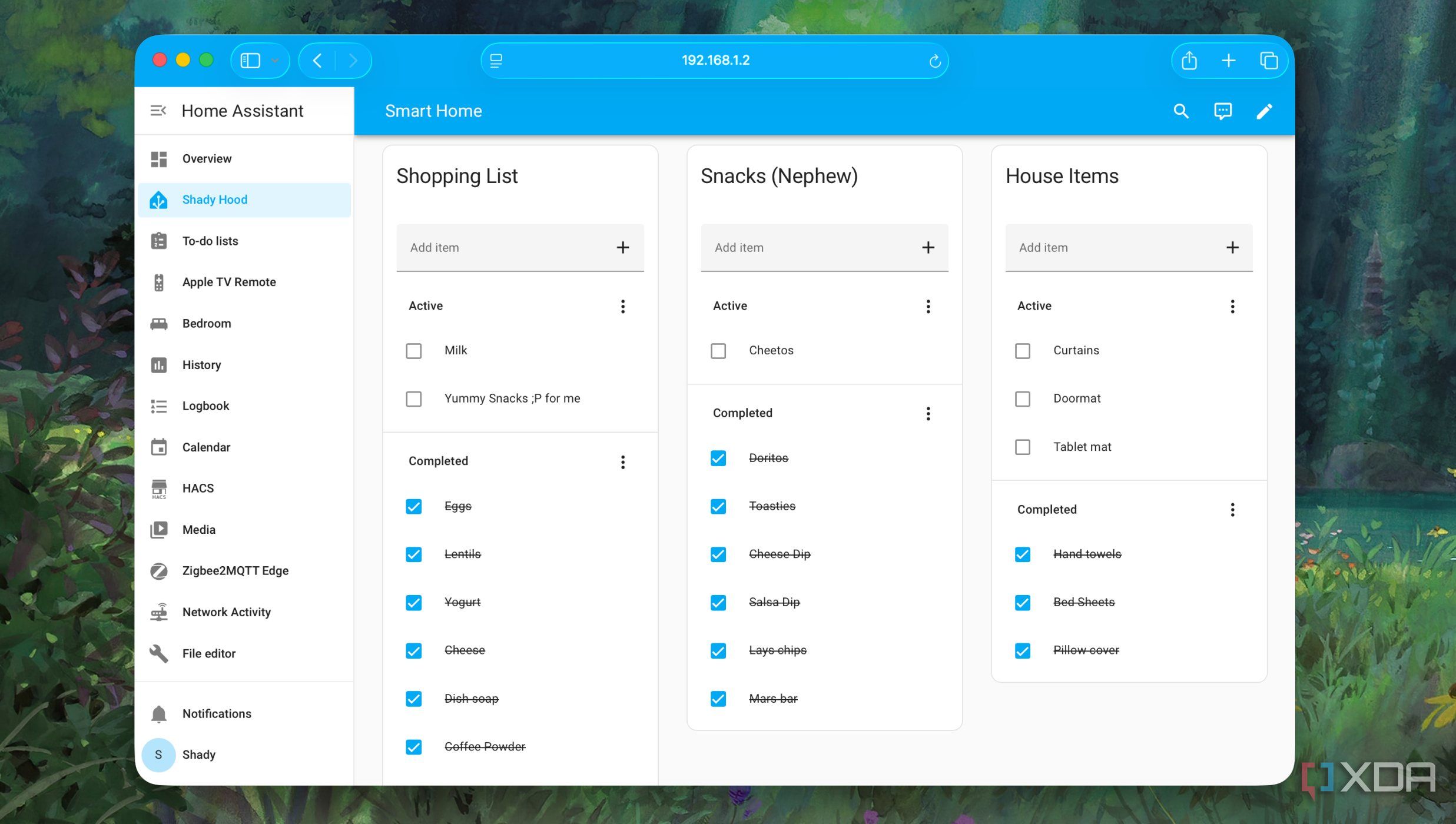This screenshot has height=824, width=1456.
Task: Open Completed menu in House Items
Action: click(x=1232, y=510)
